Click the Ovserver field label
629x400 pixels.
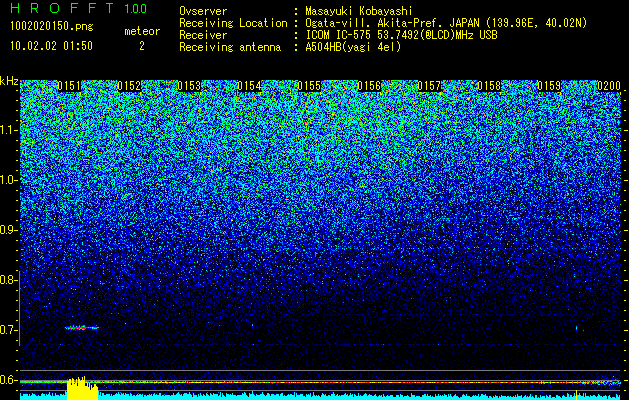[x=203, y=11]
